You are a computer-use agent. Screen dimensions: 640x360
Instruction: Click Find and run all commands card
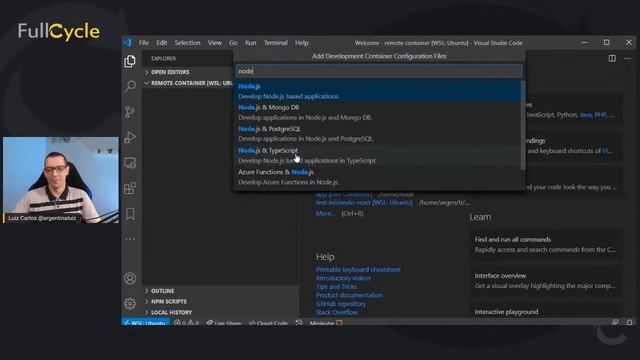[547, 244]
